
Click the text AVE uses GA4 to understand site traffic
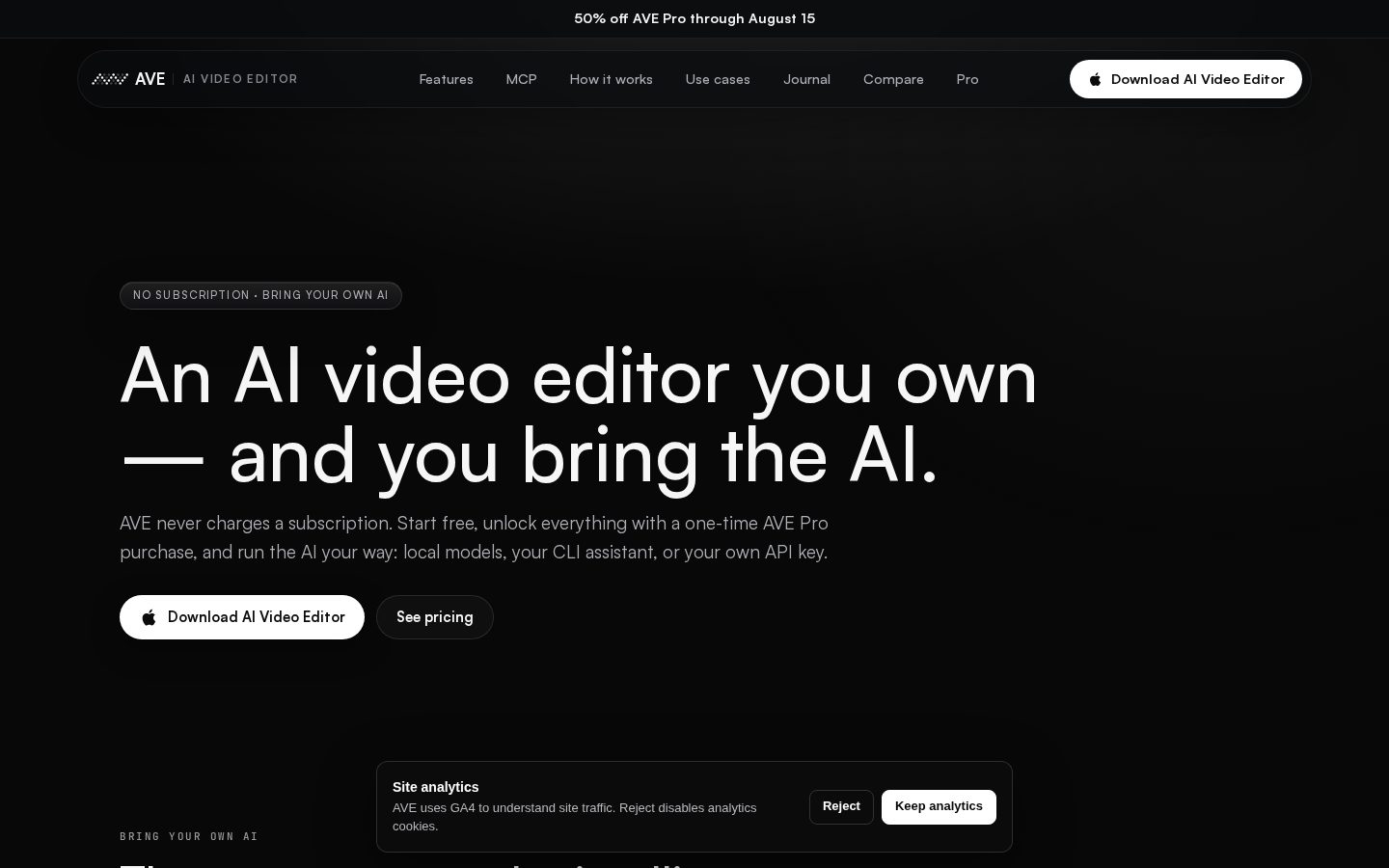[575, 817]
